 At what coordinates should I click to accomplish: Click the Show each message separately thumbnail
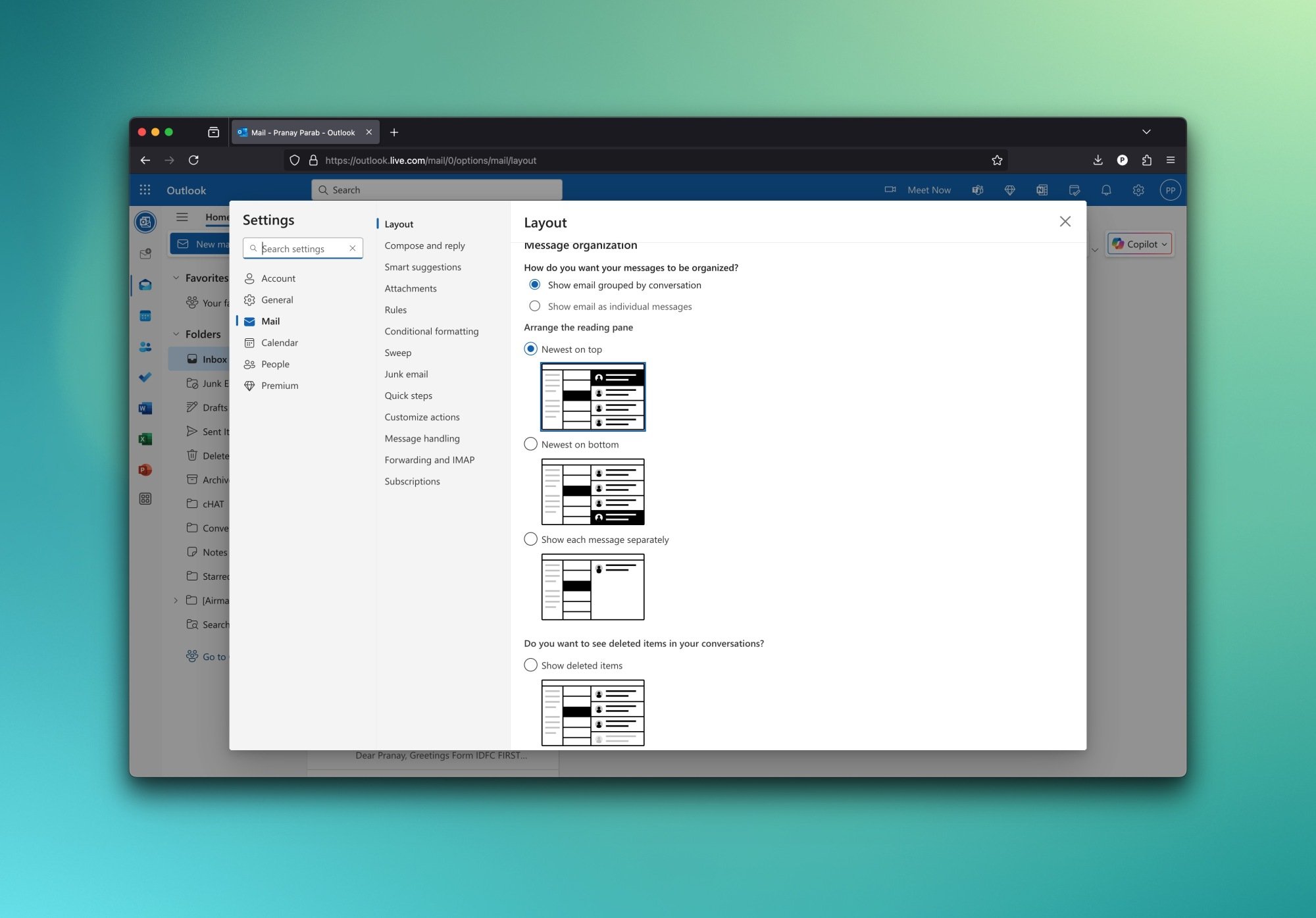point(593,587)
